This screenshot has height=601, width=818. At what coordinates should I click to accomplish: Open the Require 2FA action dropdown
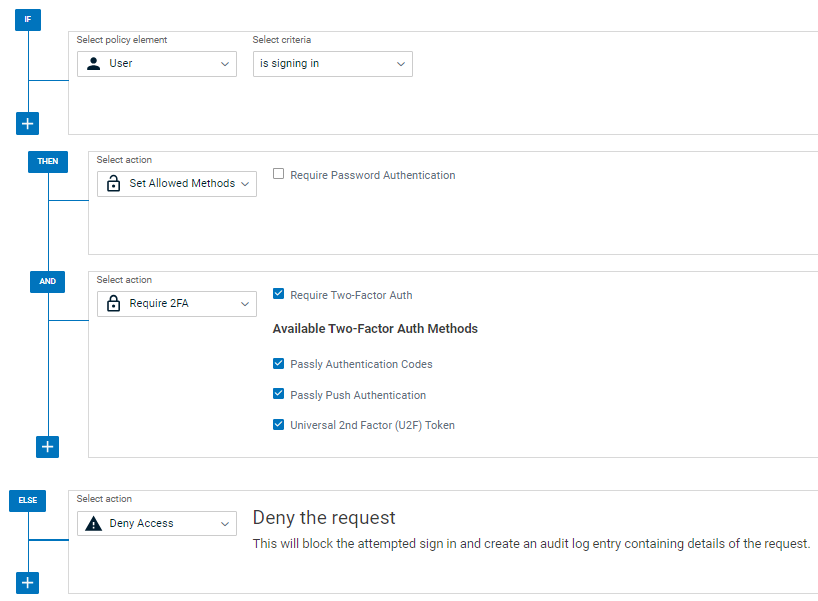coord(177,304)
